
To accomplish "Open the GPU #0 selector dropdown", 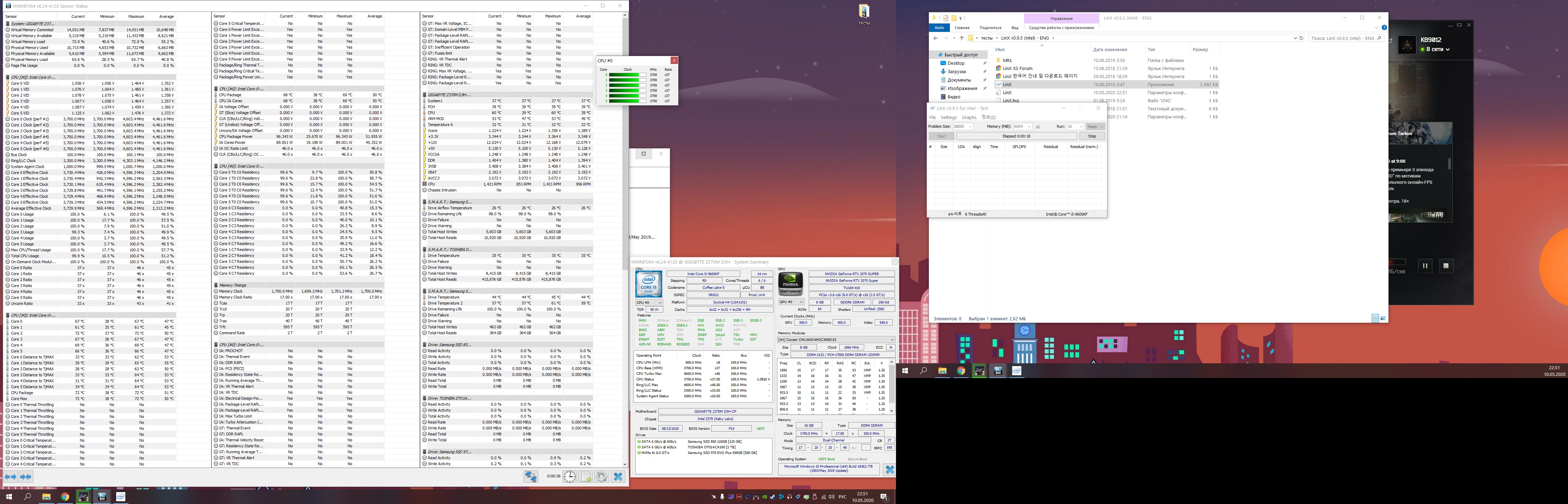I will pos(791,302).
